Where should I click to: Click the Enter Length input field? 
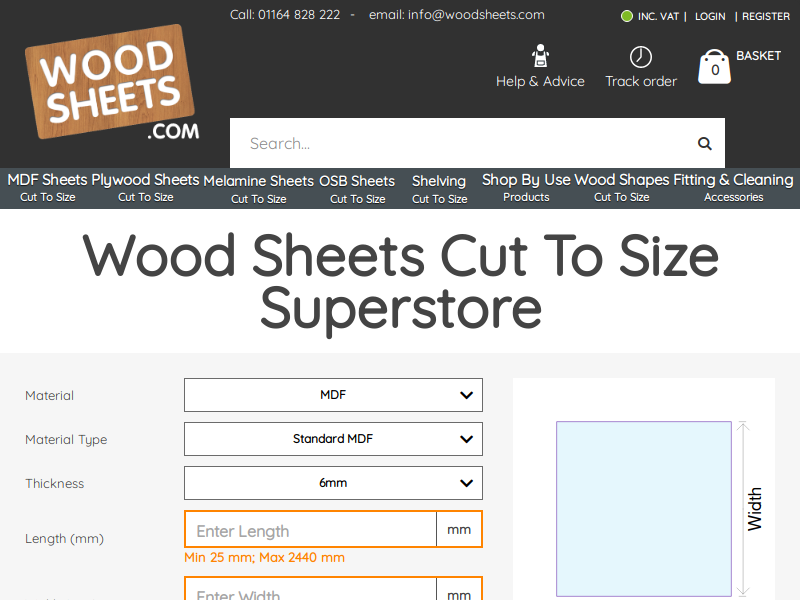point(310,529)
